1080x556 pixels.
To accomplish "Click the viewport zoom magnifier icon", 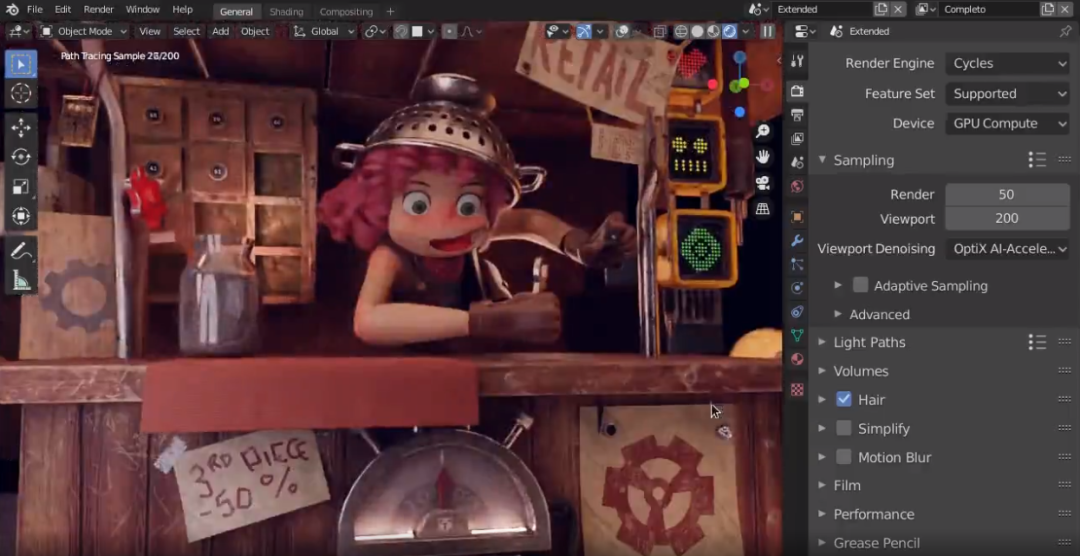I will (762, 131).
